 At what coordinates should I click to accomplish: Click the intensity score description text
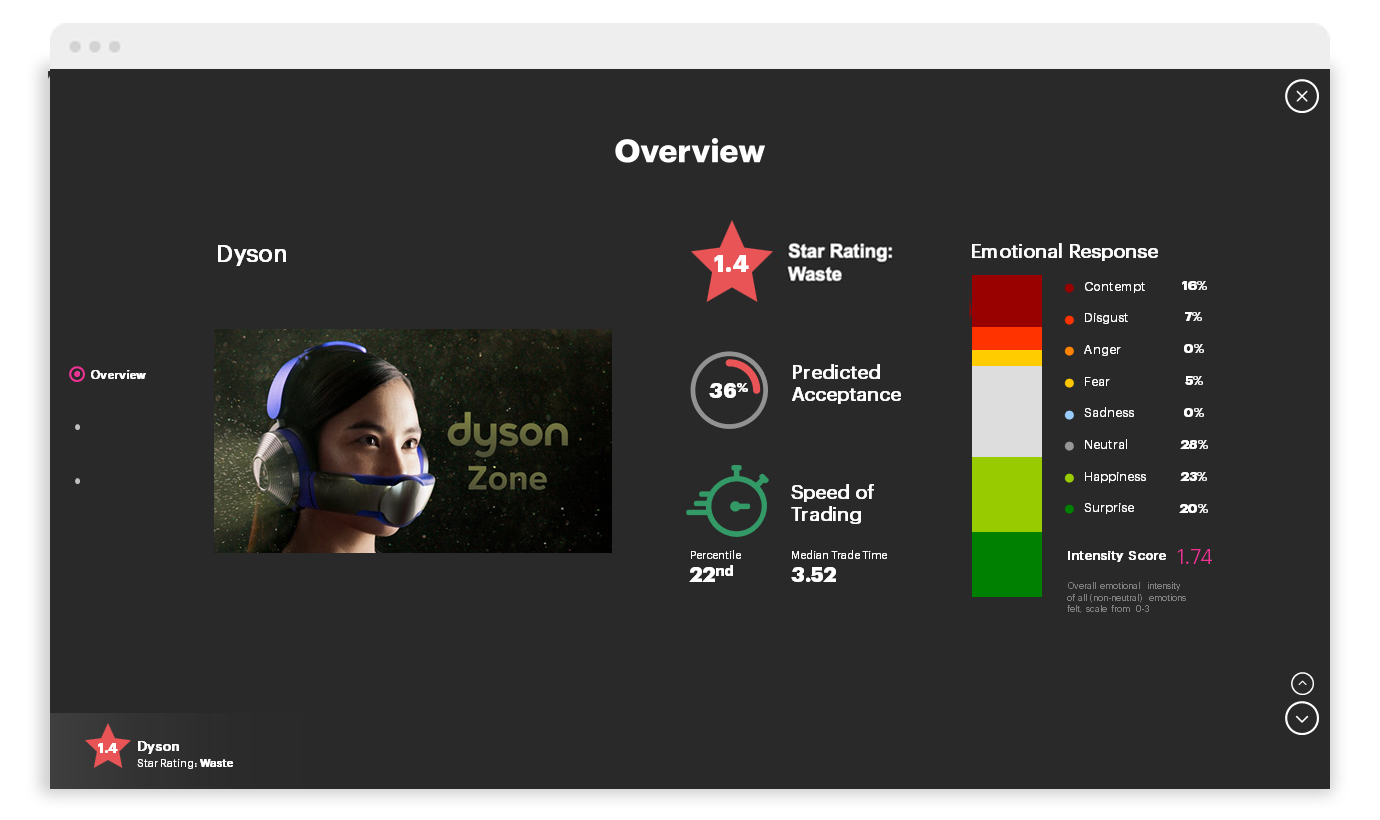tap(1126, 597)
